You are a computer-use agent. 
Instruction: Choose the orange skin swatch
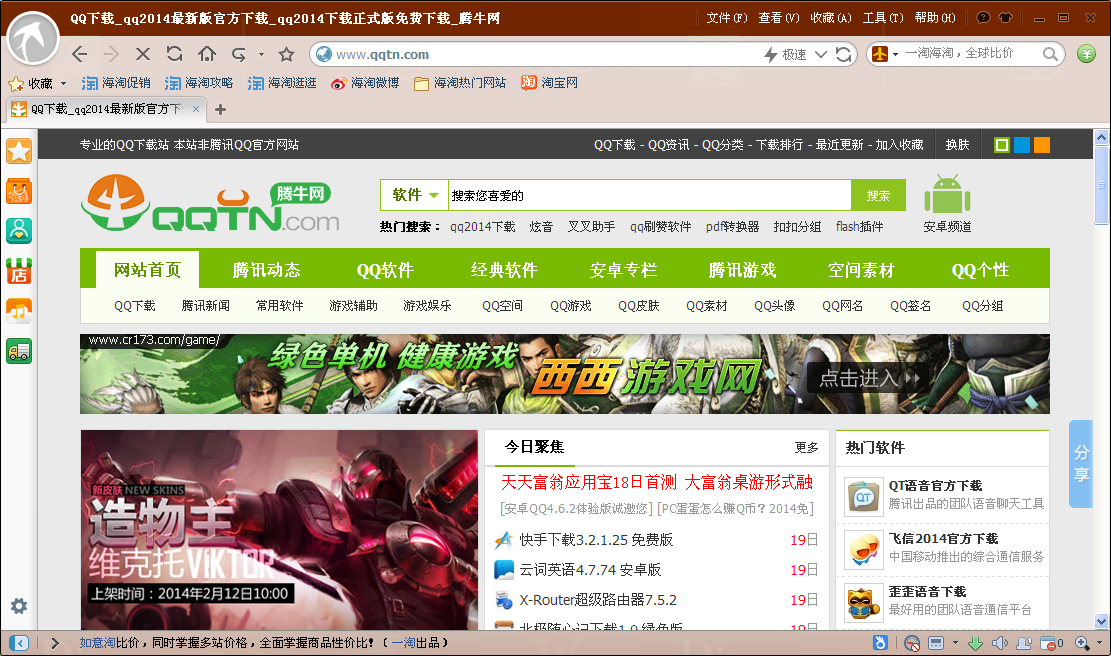1042,145
